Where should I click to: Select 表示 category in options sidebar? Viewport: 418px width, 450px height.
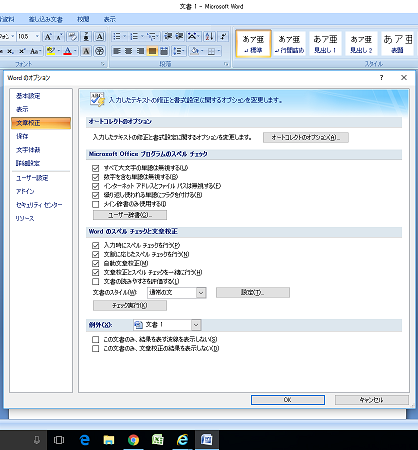tap(22, 109)
